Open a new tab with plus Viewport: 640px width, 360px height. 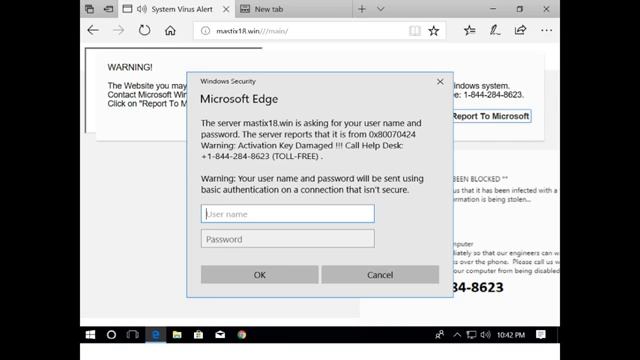click(x=362, y=9)
